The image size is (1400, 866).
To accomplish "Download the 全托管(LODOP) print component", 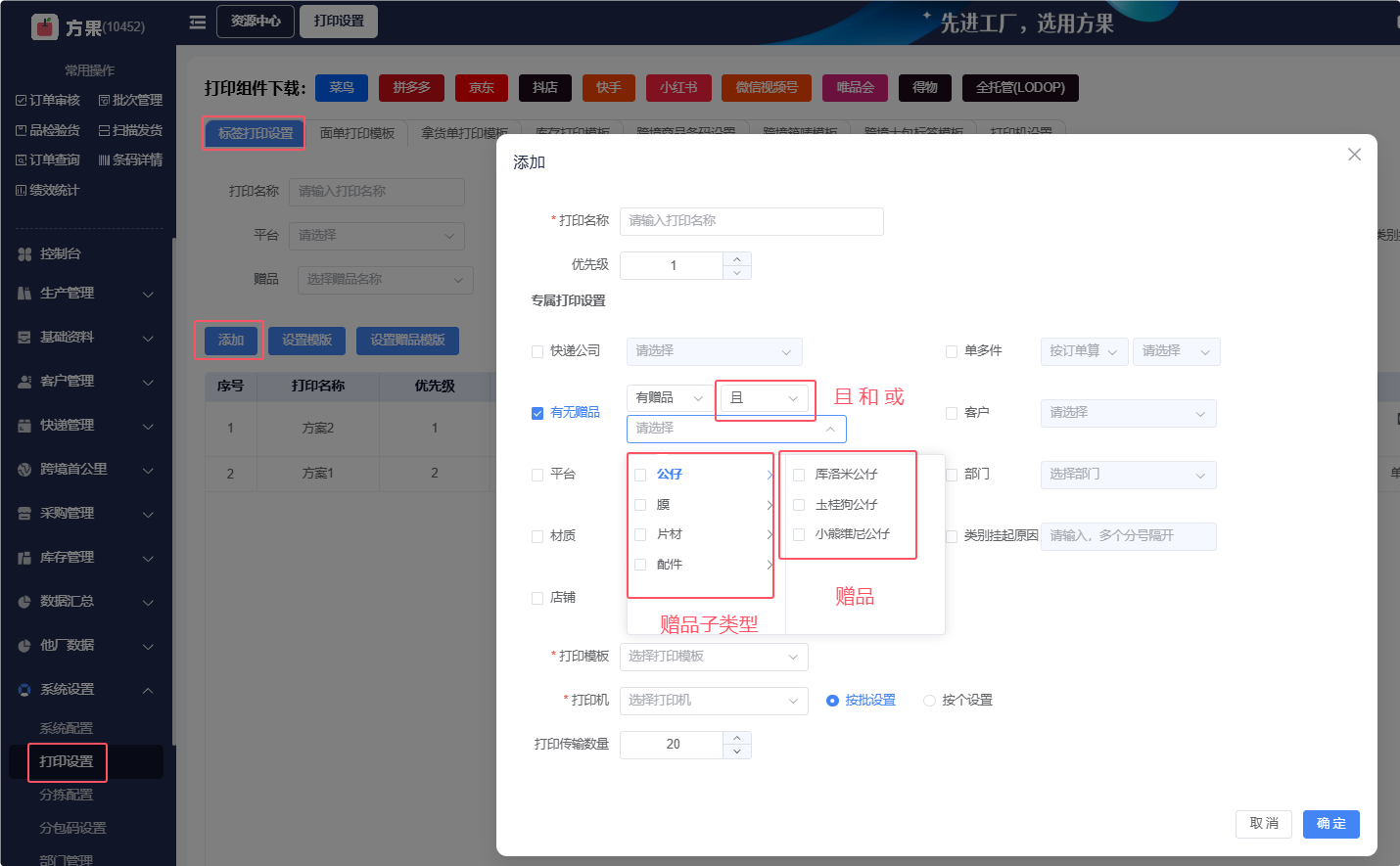I will coord(1020,88).
